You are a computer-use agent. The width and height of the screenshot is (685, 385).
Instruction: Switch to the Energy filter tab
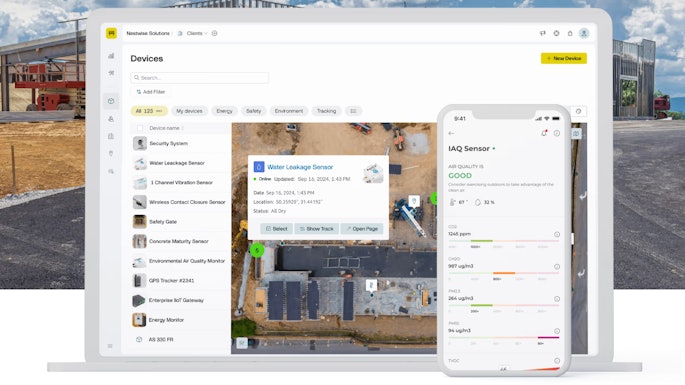[x=224, y=111]
